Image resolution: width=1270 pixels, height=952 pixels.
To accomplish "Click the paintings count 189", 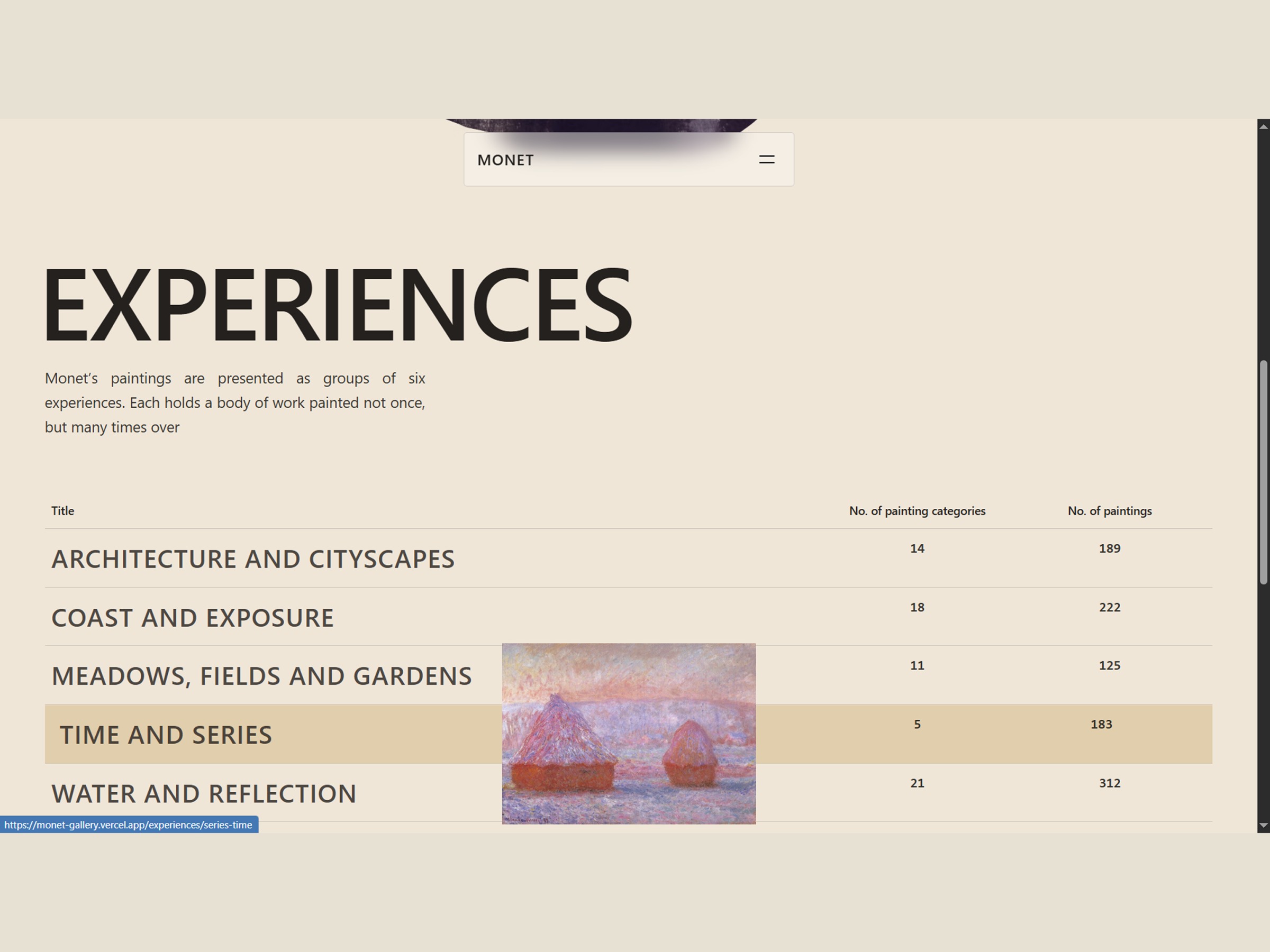I will pyautogui.click(x=1109, y=548).
